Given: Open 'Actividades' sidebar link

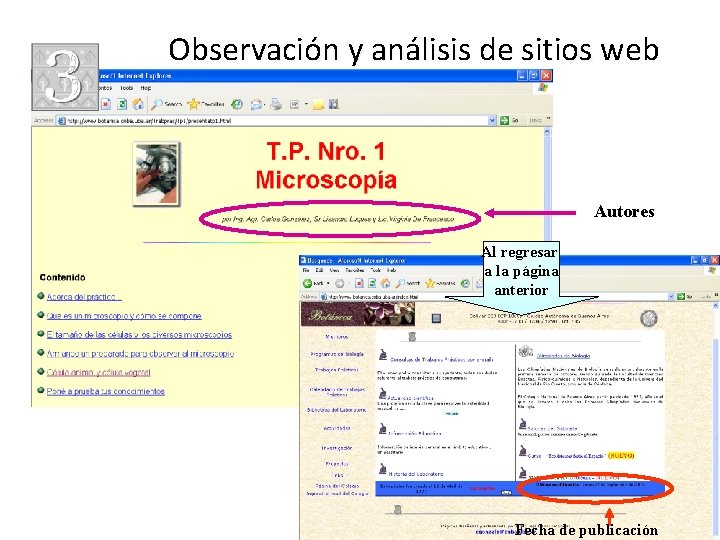Looking at the screenshot, I should tap(337, 428).
